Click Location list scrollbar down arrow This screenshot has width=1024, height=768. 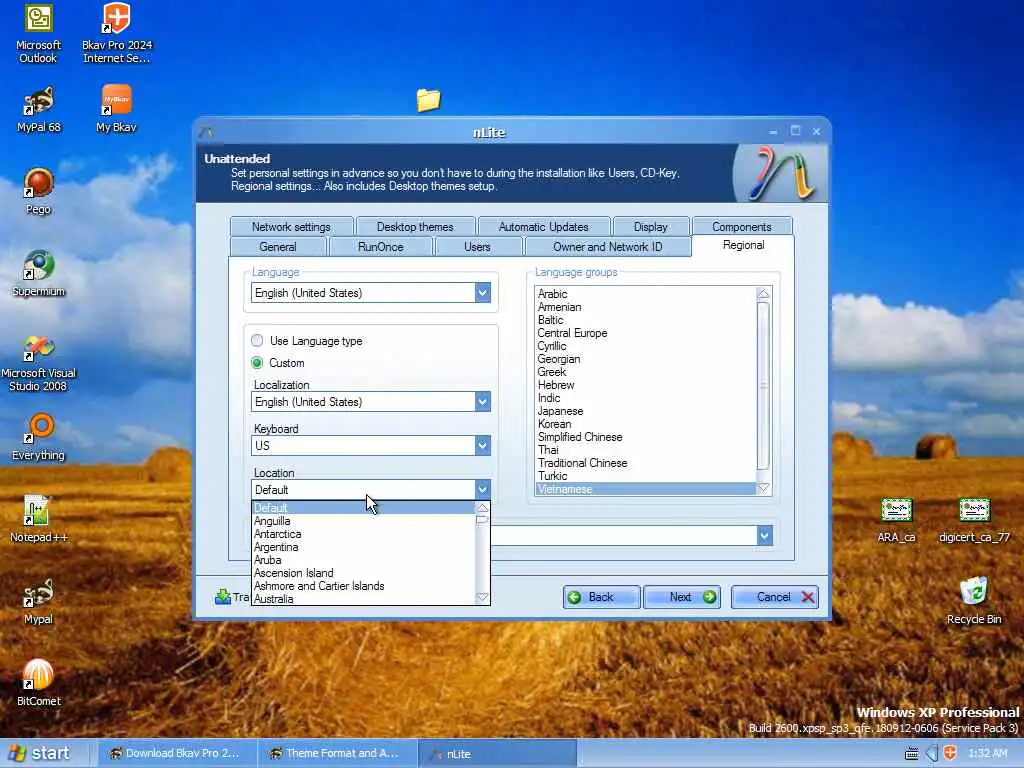pyautogui.click(x=482, y=597)
